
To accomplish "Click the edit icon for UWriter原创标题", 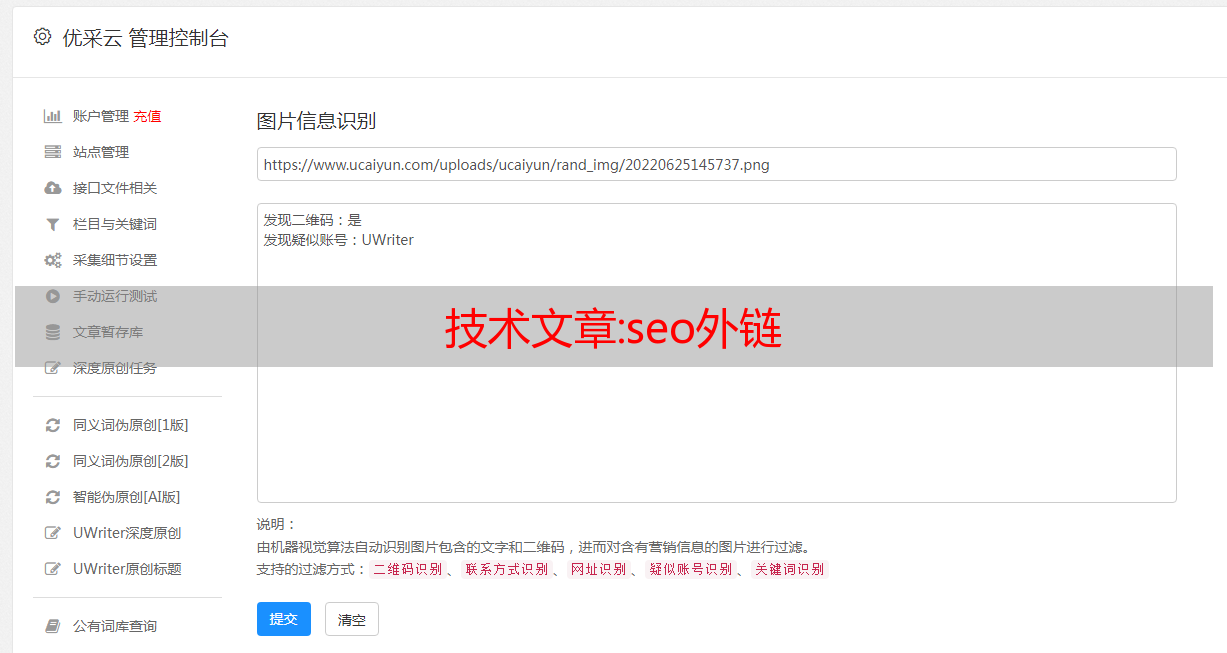I will point(53,569).
